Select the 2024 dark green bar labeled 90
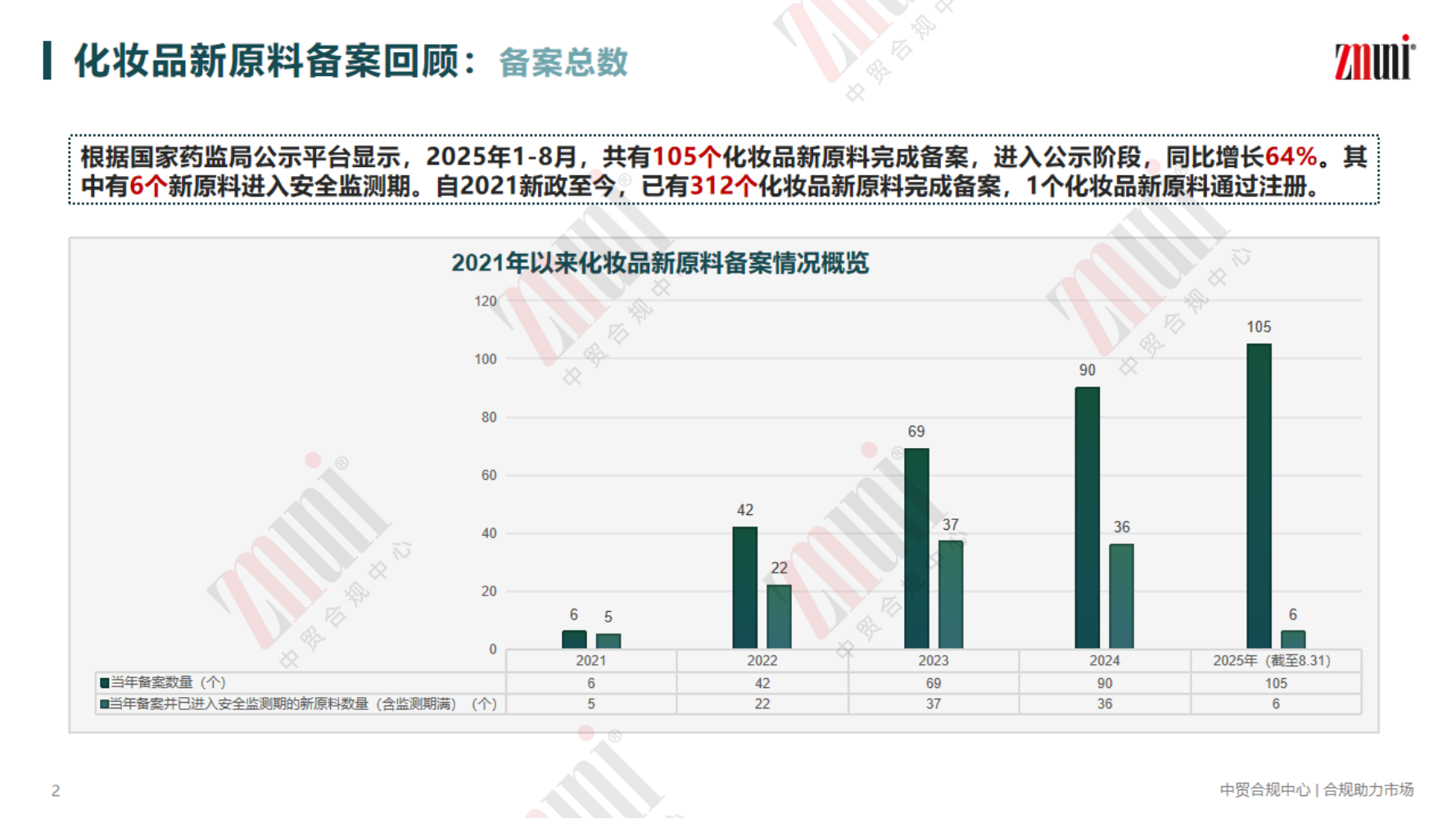Screen dimensions: 1456x819 (x=1087, y=518)
